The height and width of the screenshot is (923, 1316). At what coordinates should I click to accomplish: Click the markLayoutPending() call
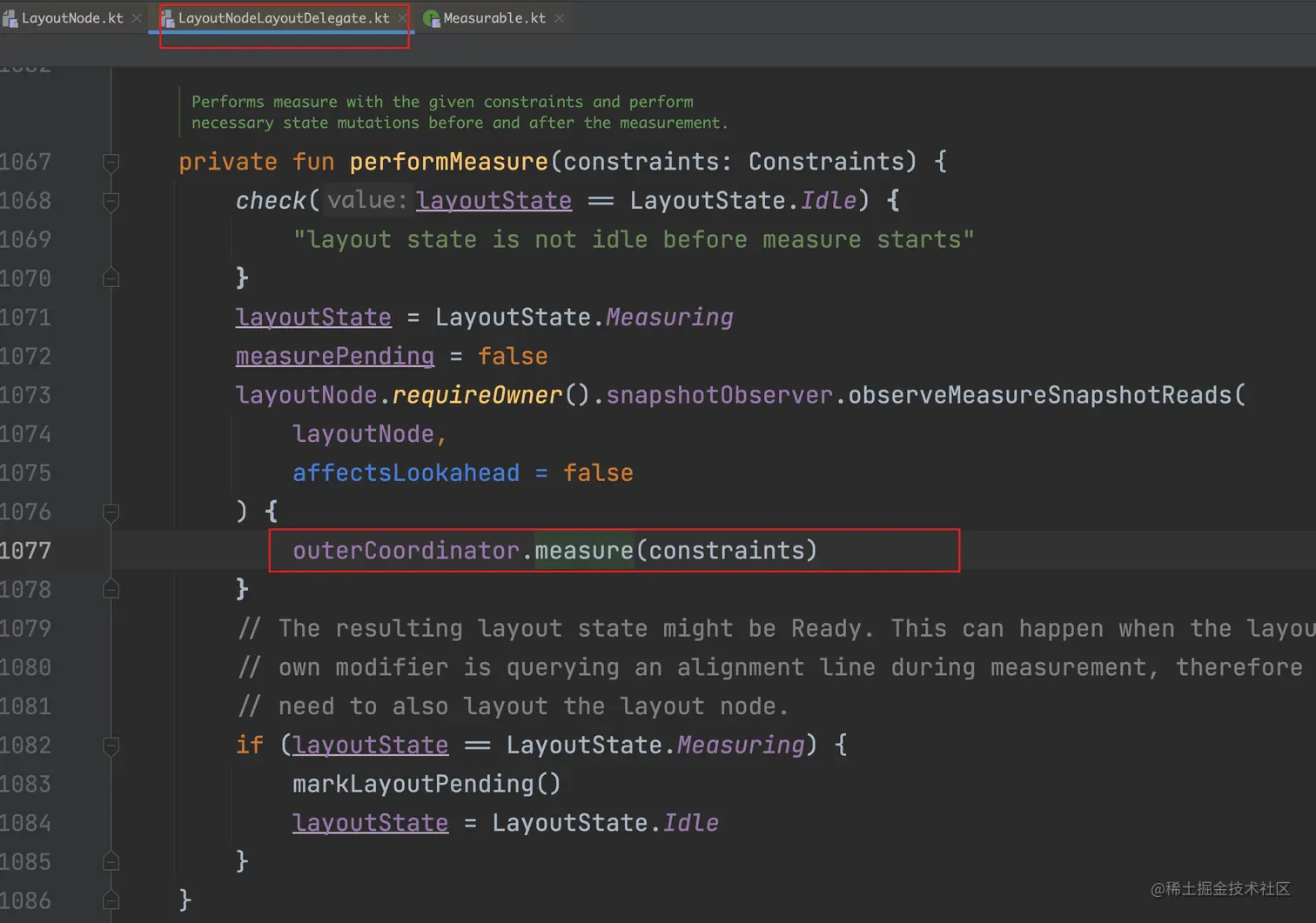coord(426,785)
